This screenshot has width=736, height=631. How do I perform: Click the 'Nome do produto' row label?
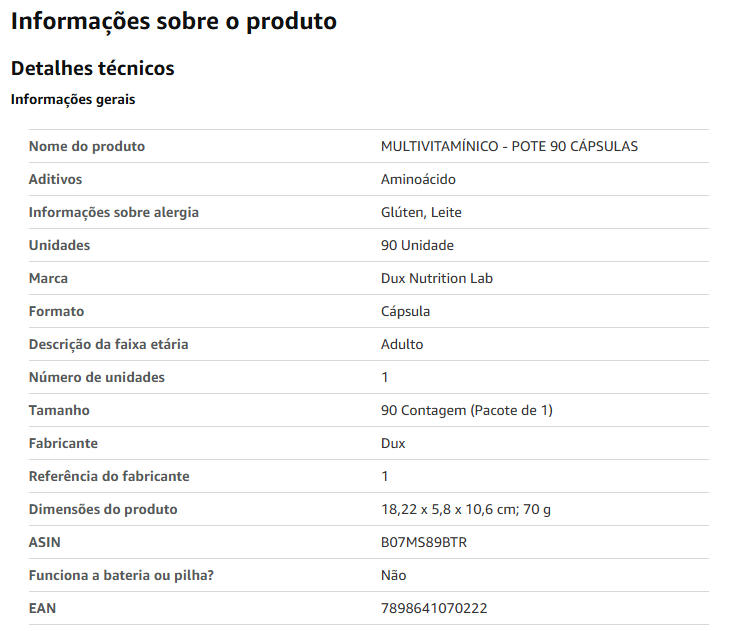(x=87, y=146)
